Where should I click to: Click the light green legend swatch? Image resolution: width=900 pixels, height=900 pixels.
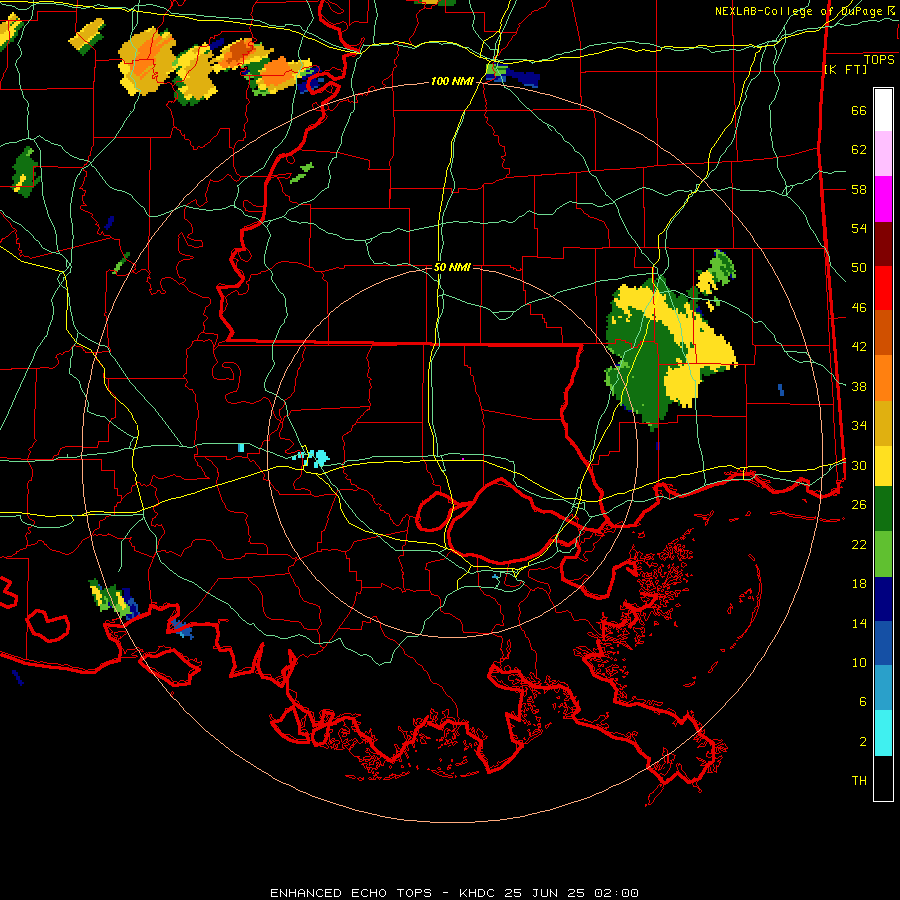(883, 554)
